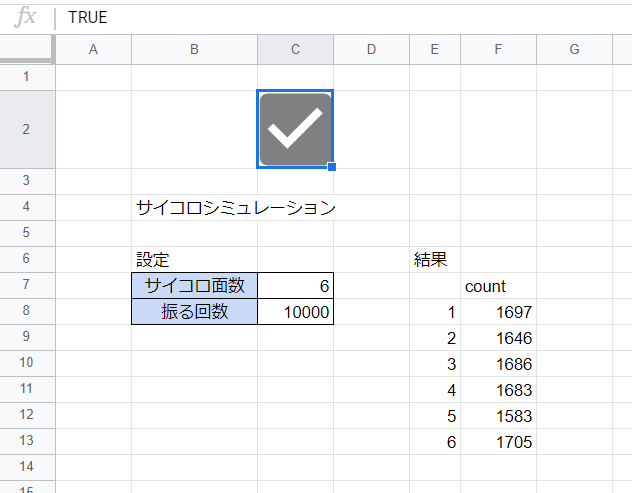Select column G header
Screen dimensions: 632x493
(574, 50)
